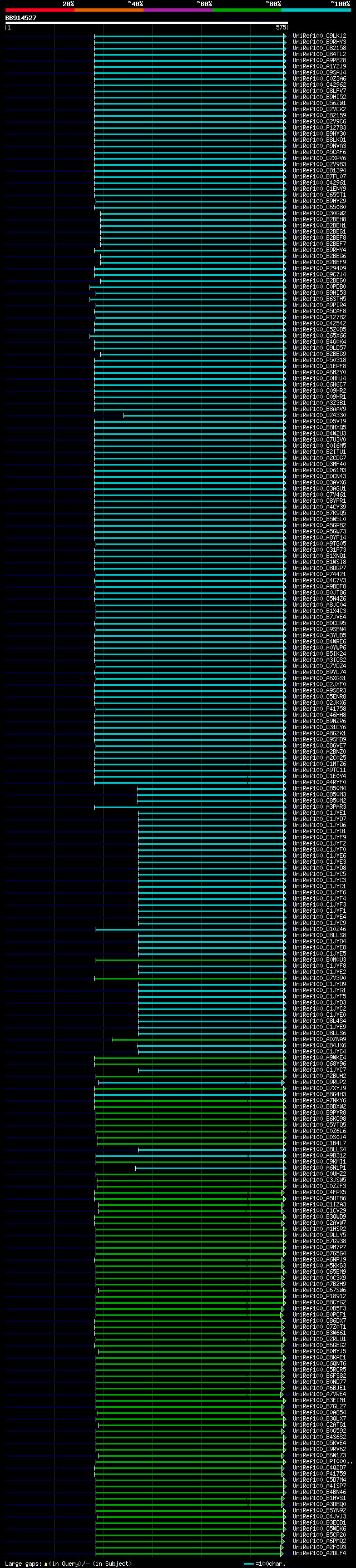Open hit UniRef100_P12783
Viewport: 356px width, 1568px height.
pos(319,127)
